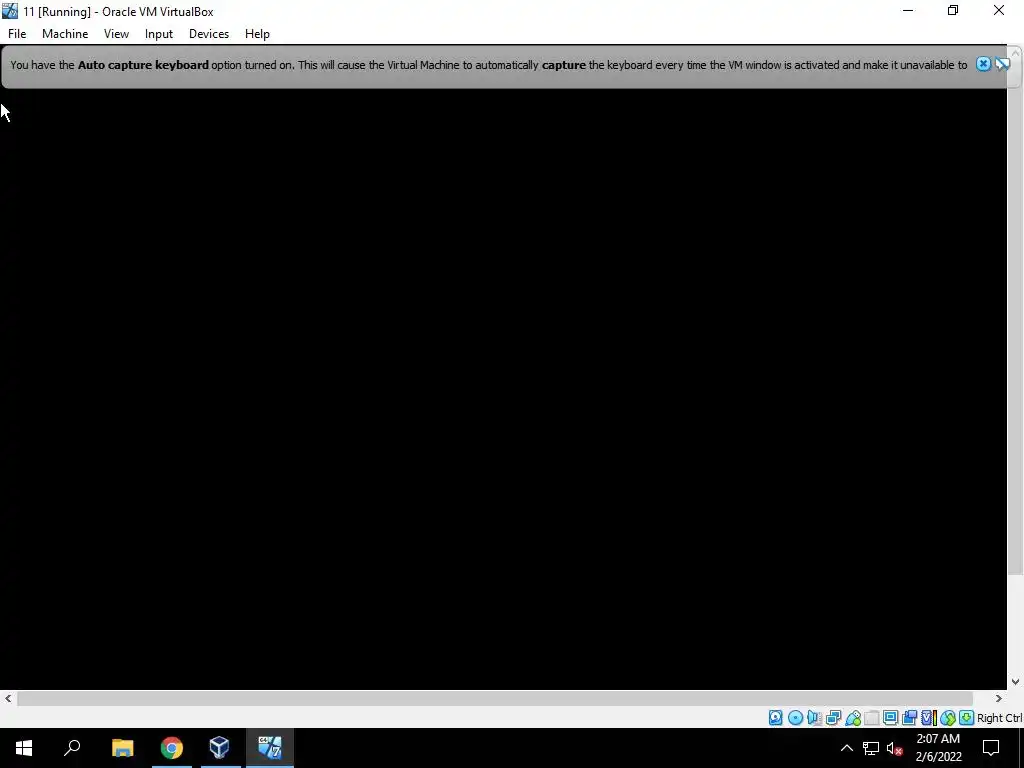Click the hard disk activity status icon
Image resolution: width=1024 pixels, height=768 pixels.
click(775, 718)
